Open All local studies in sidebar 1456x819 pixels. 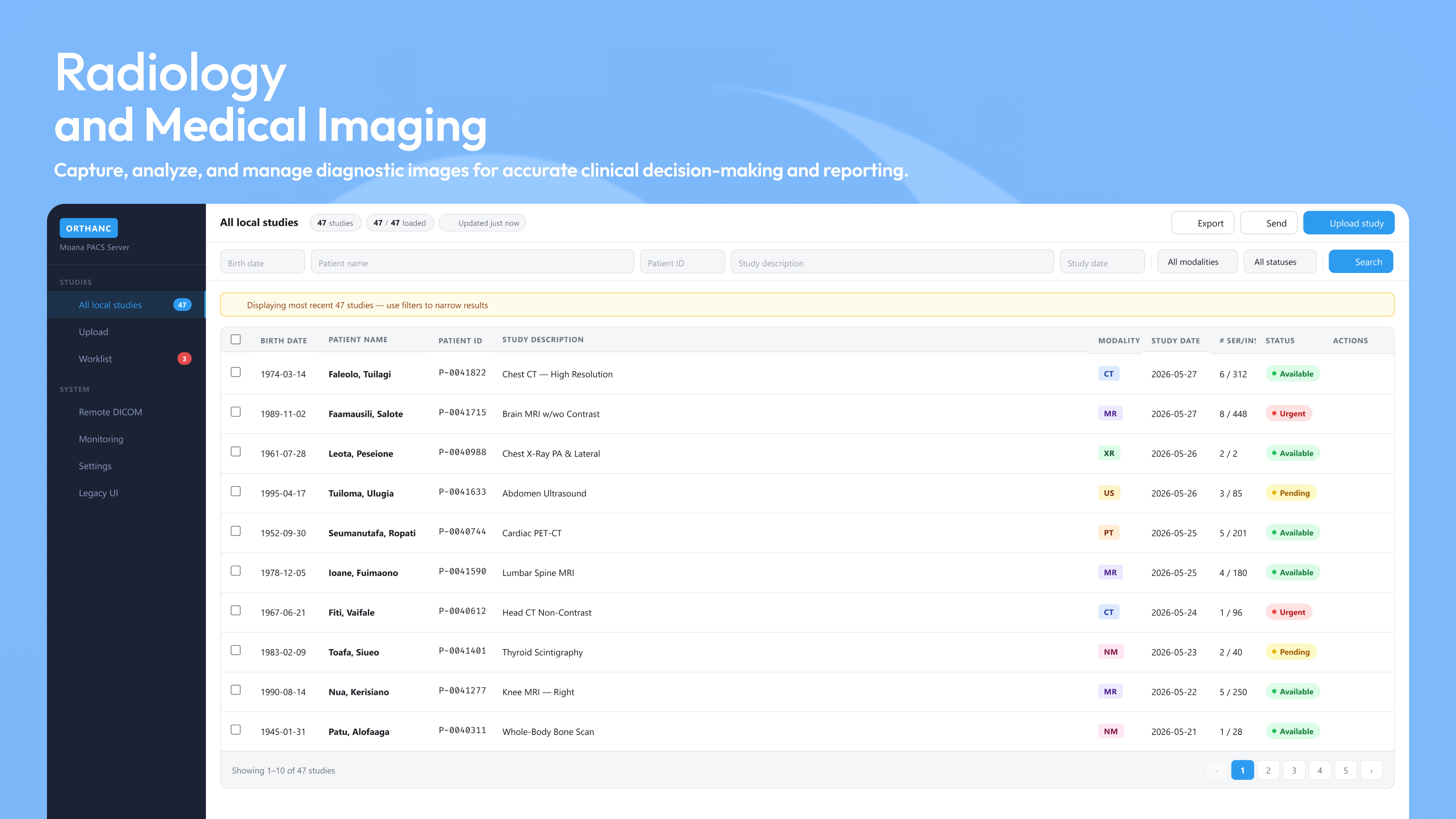(x=126, y=305)
